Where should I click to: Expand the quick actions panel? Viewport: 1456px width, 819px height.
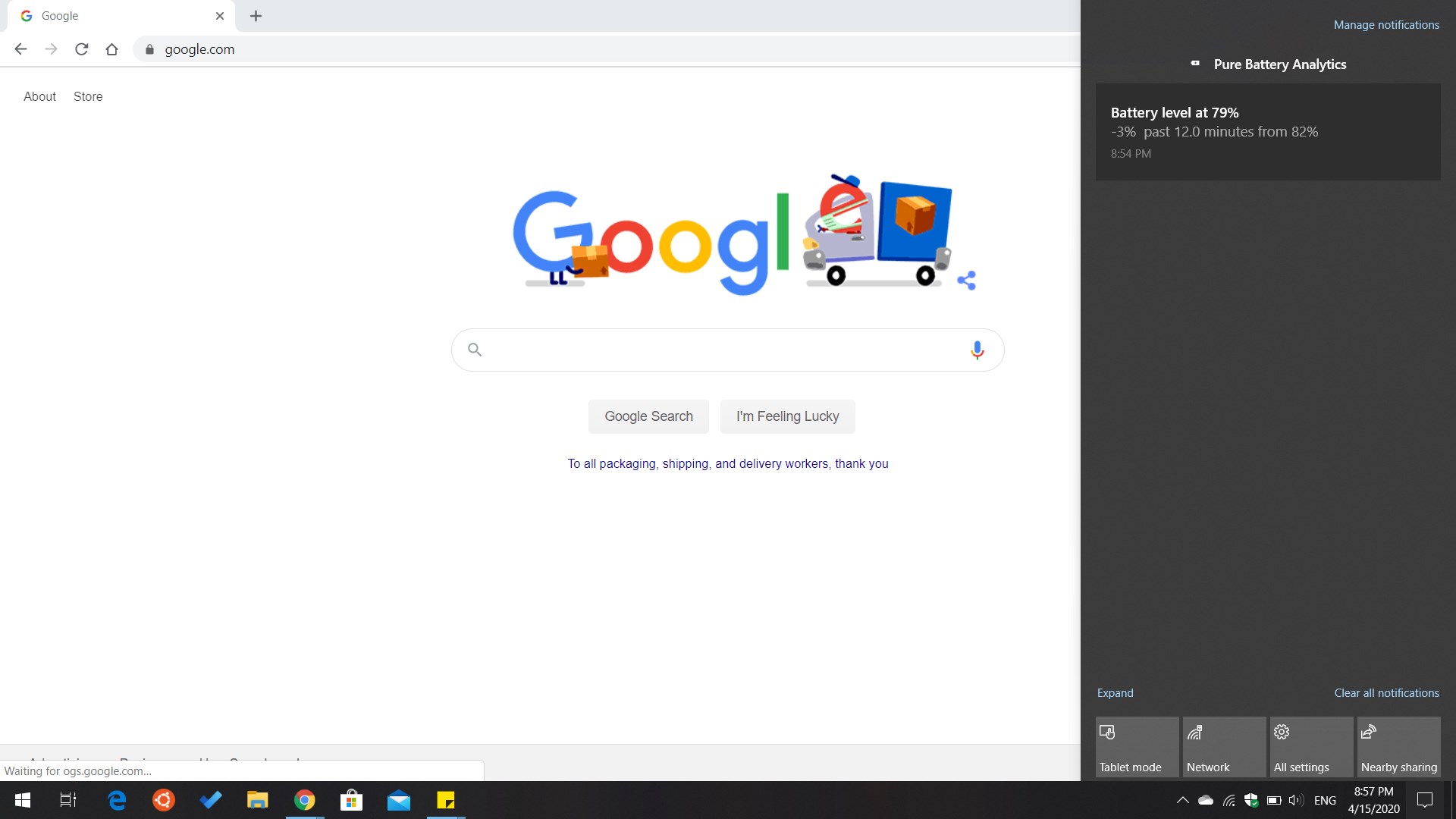[x=1115, y=692]
